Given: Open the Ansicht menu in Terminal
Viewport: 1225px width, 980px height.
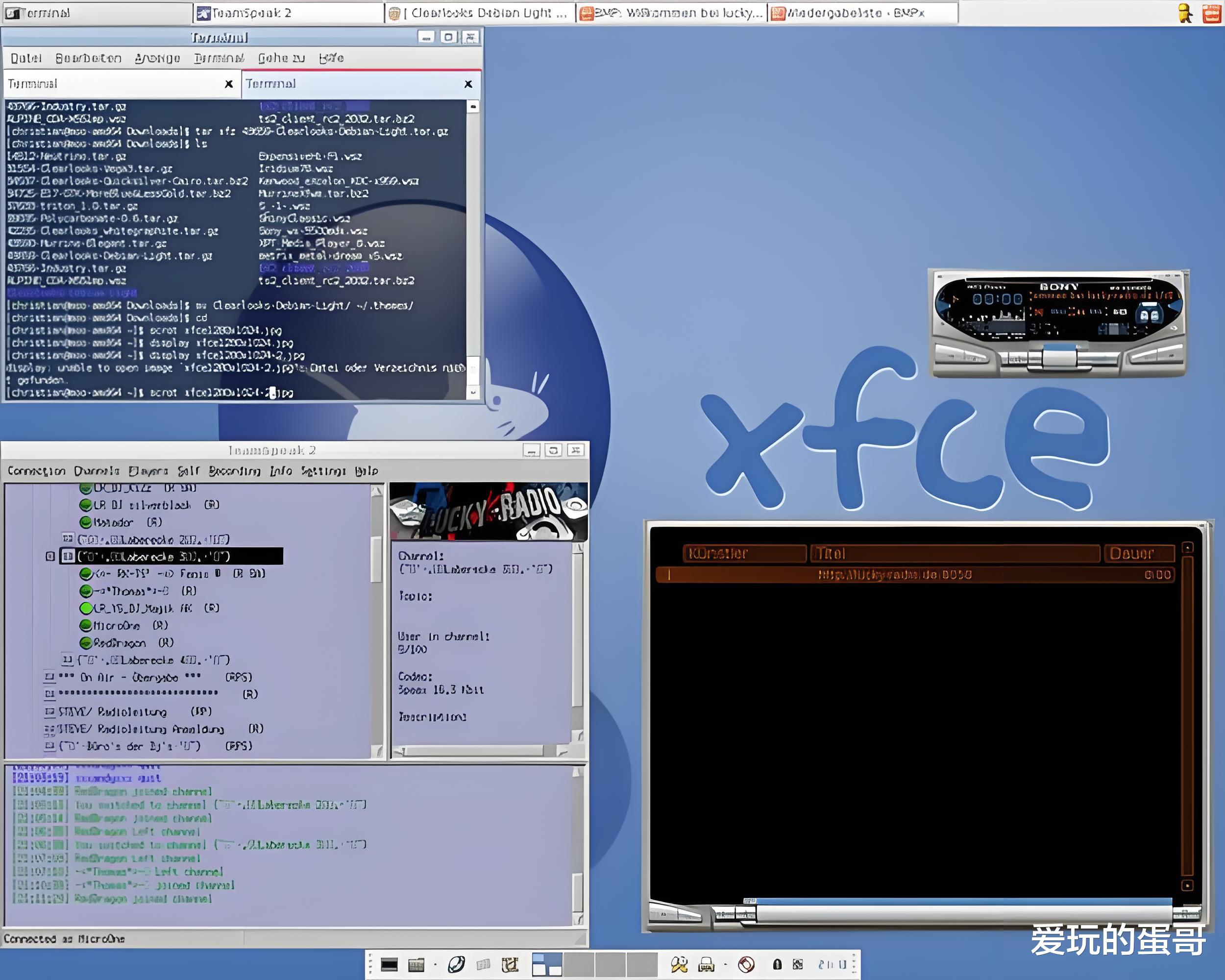Looking at the screenshot, I should click(157, 58).
